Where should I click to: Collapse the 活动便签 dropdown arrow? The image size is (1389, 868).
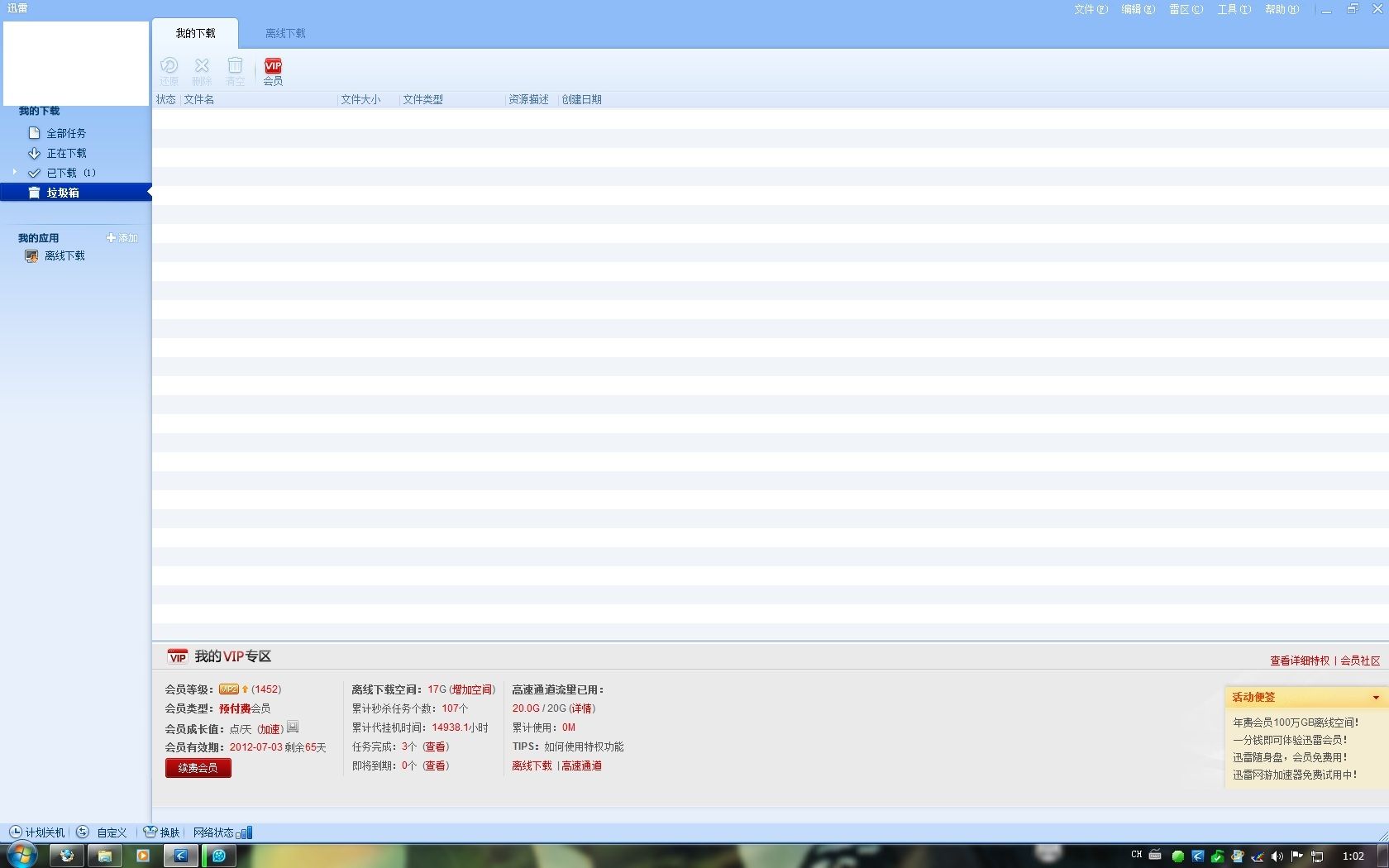[x=1376, y=698]
